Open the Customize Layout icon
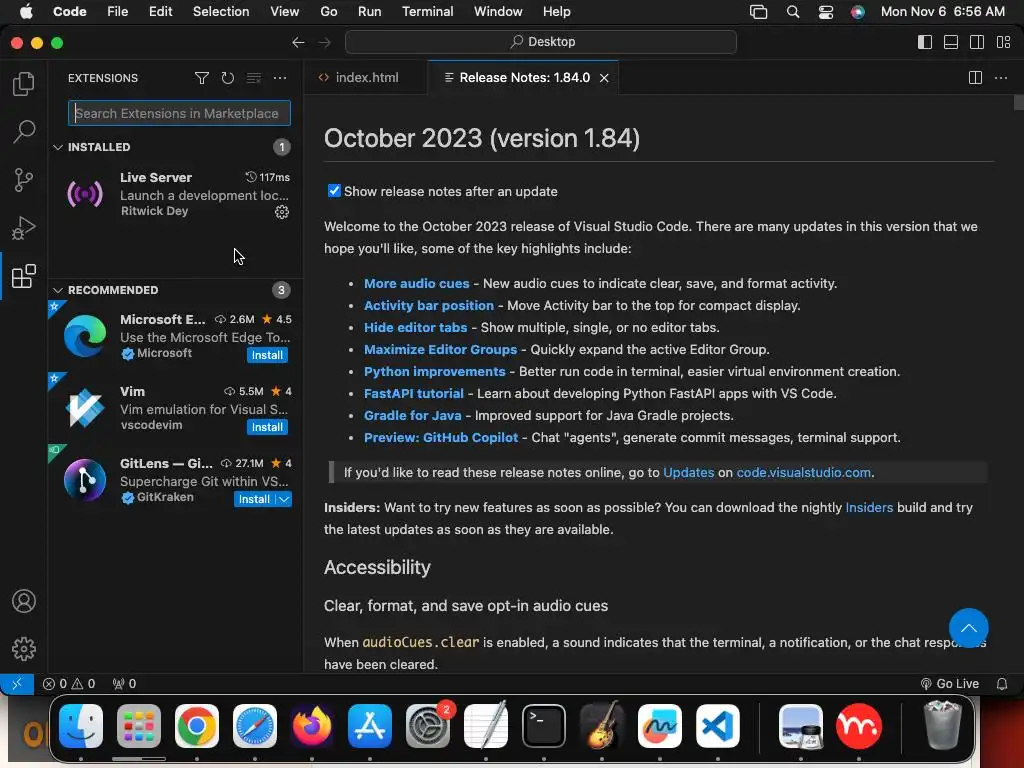Image resolution: width=1024 pixels, height=768 pixels. tap(1003, 42)
